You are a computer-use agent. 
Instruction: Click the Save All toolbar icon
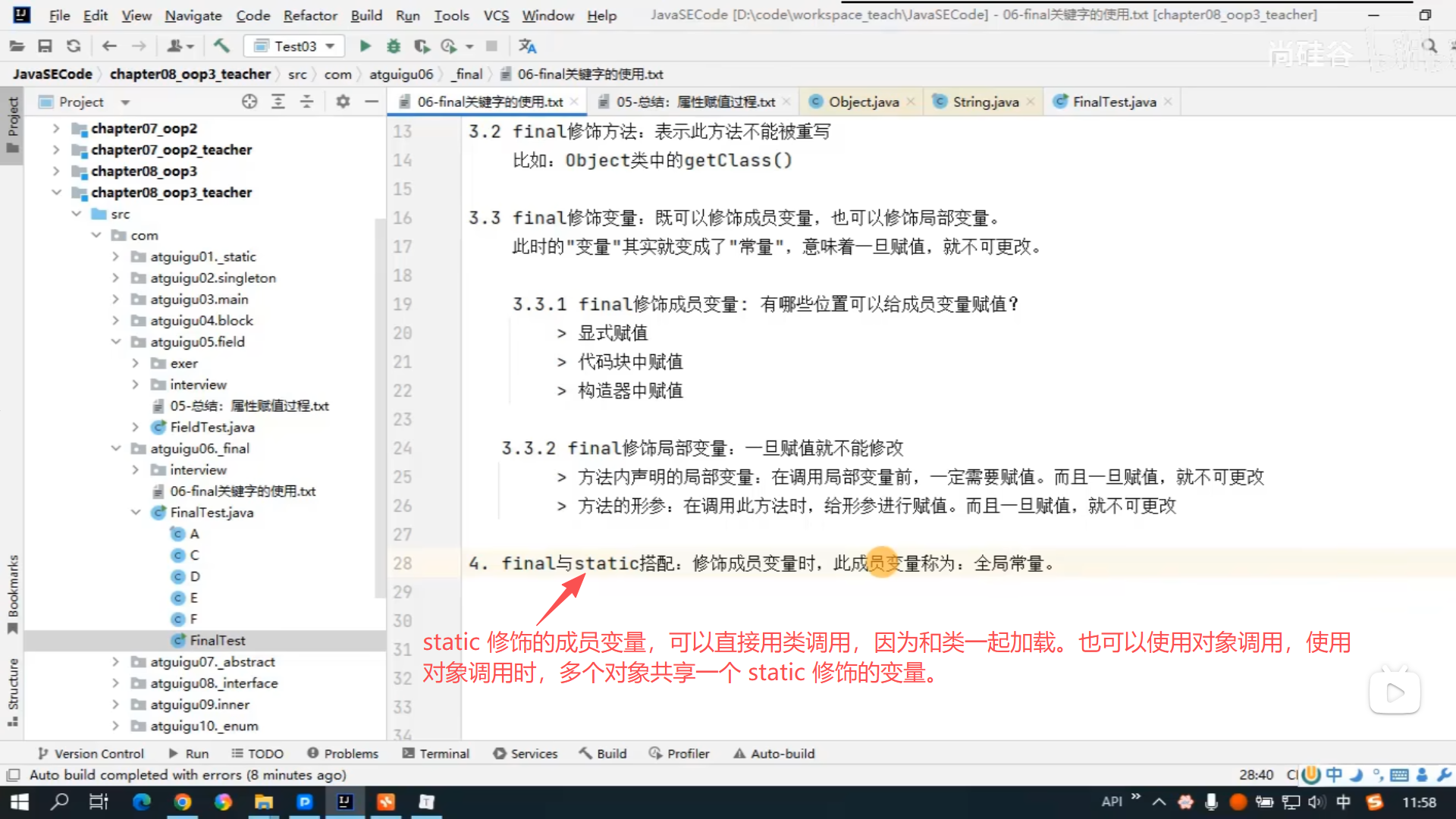tap(45, 46)
